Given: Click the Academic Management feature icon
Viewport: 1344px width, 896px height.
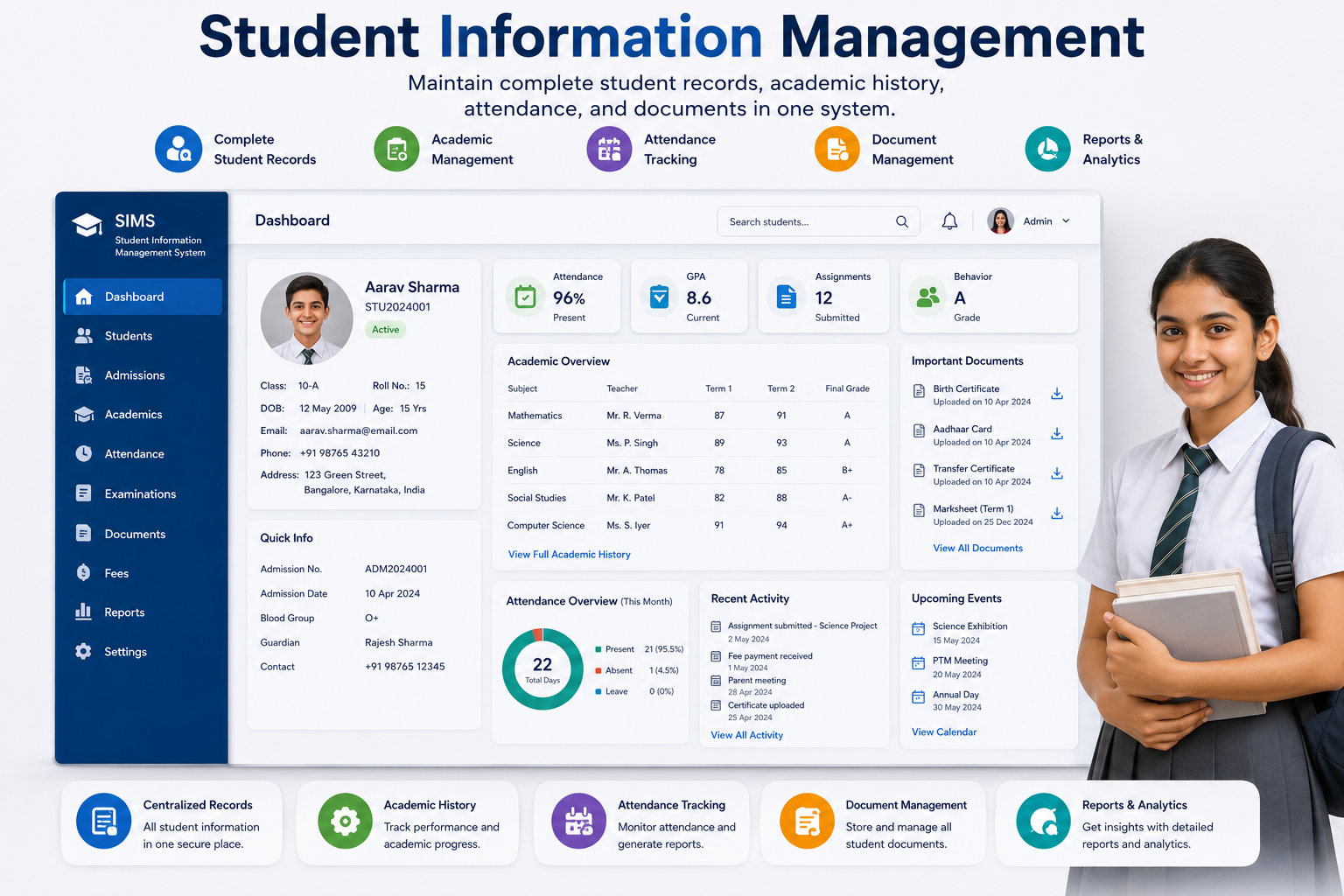Looking at the screenshot, I should [397, 149].
